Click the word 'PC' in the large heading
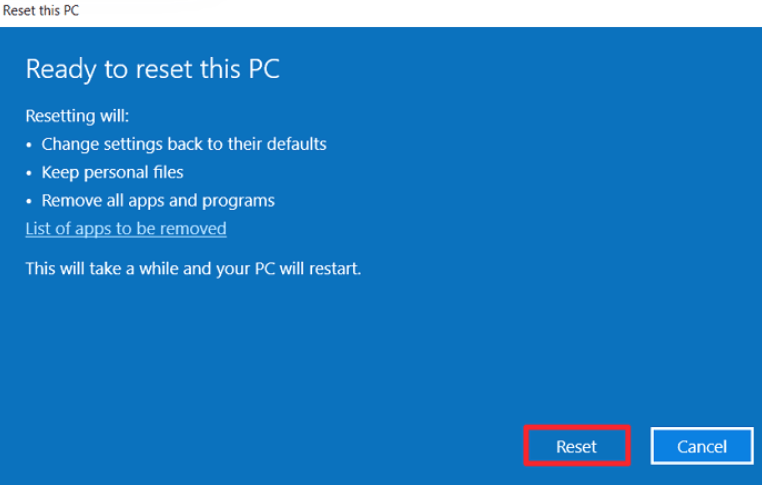The height and width of the screenshot is (485, 762). pos(264,69)
